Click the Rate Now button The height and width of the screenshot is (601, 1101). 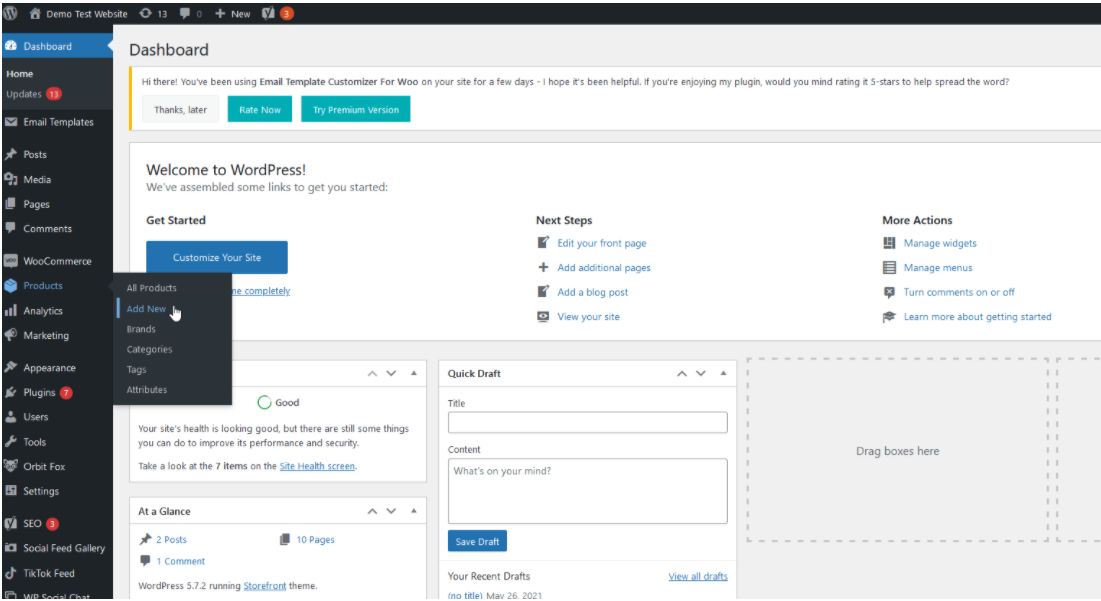pos(260,110)
